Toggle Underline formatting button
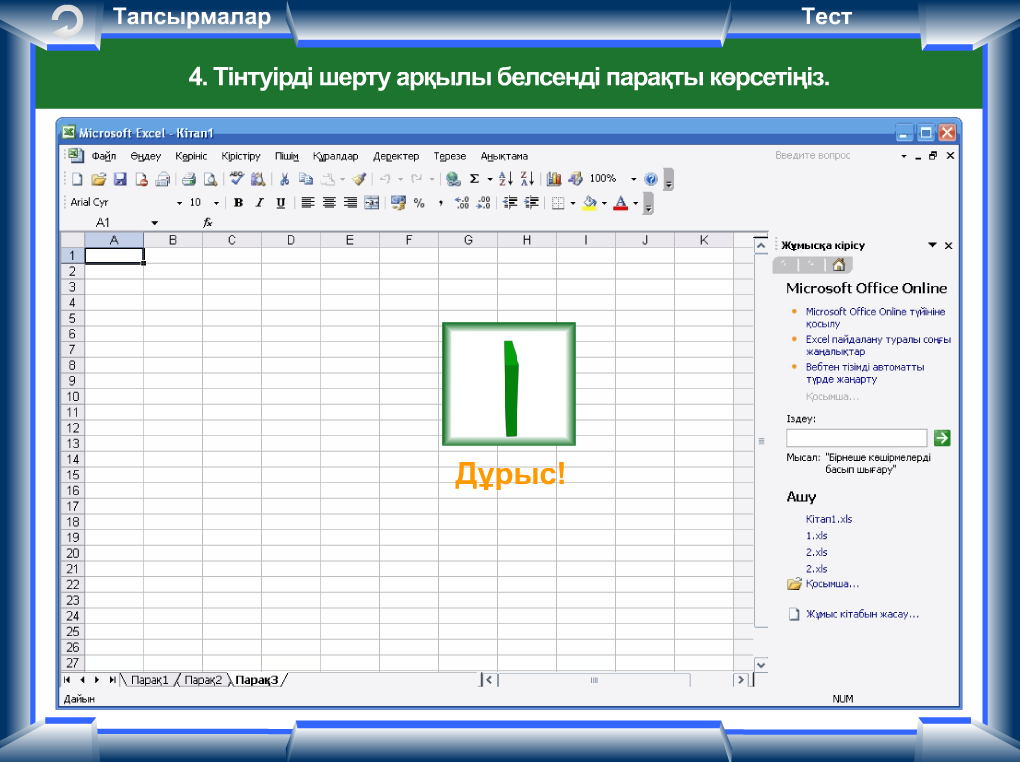Screen dimensions: 1020x762 [280, 203]
